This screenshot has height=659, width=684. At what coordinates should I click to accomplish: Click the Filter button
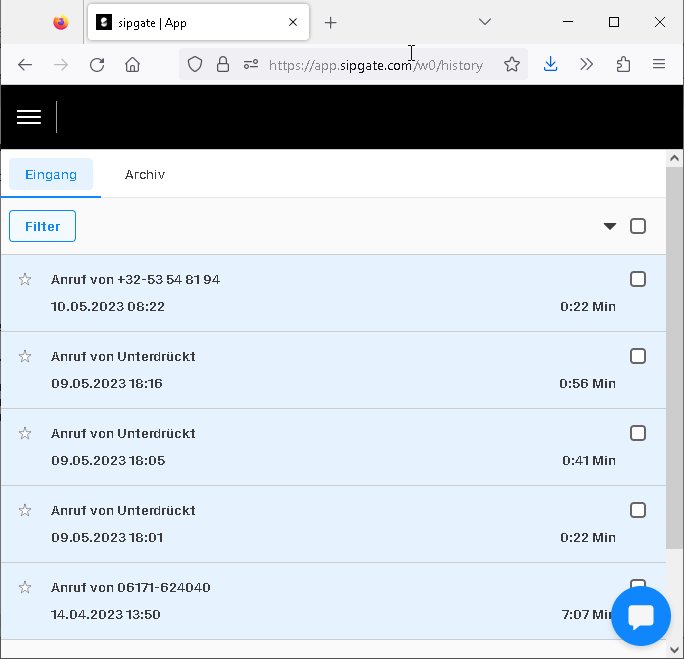(42, 226)
